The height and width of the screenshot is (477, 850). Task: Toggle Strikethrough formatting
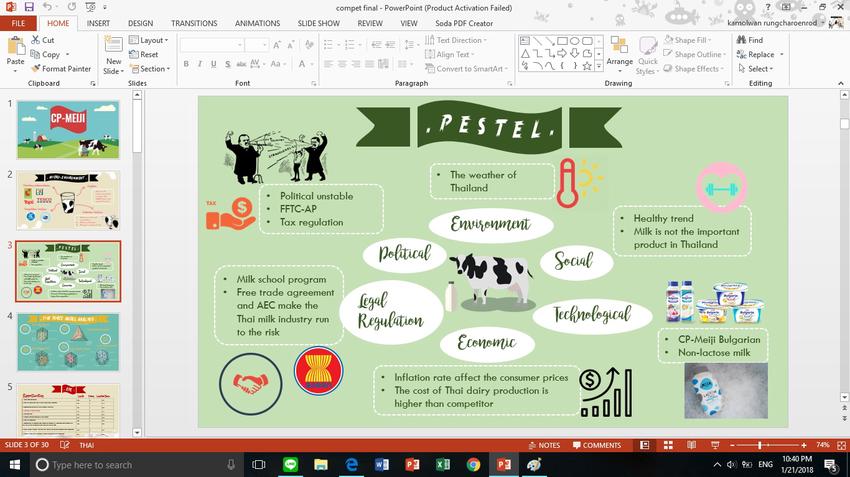[x=241, y=64]
